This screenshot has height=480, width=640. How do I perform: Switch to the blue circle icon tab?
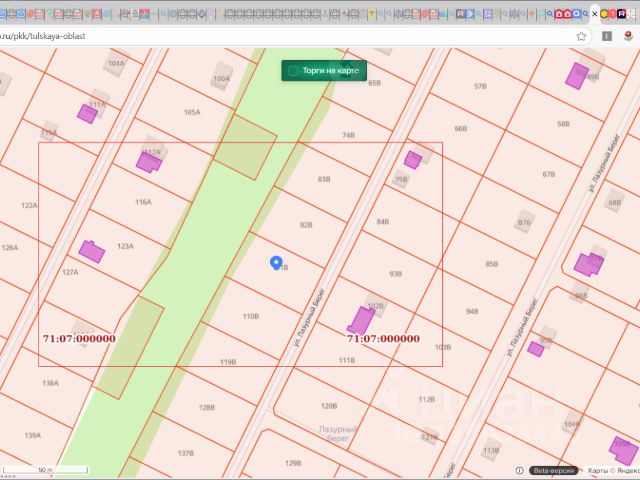576,14
